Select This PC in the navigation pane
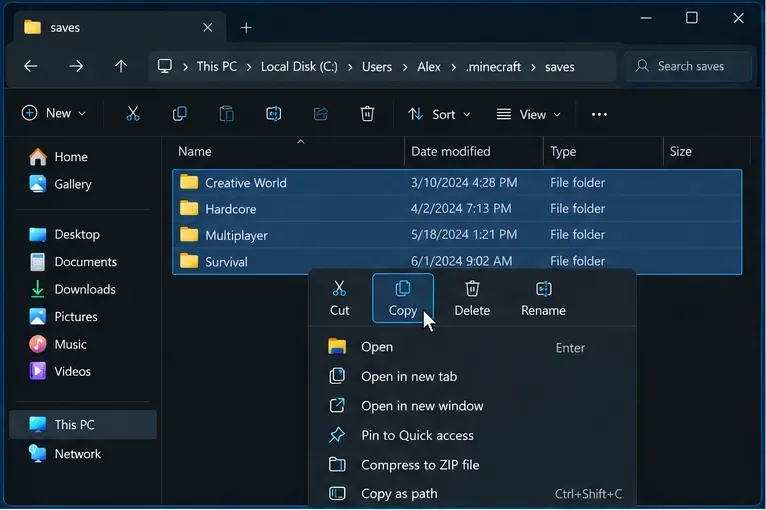 (x=83, y=425)
